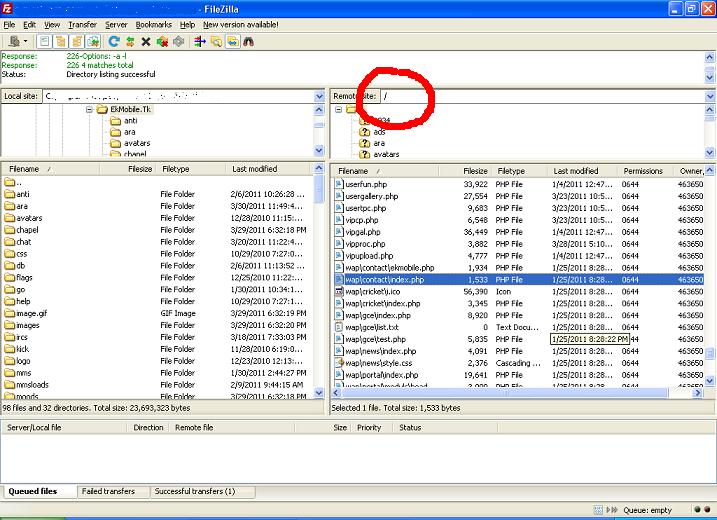717x520 pixels.
Task: Click the Refresh file lists icon
Action: coord(115,41)
